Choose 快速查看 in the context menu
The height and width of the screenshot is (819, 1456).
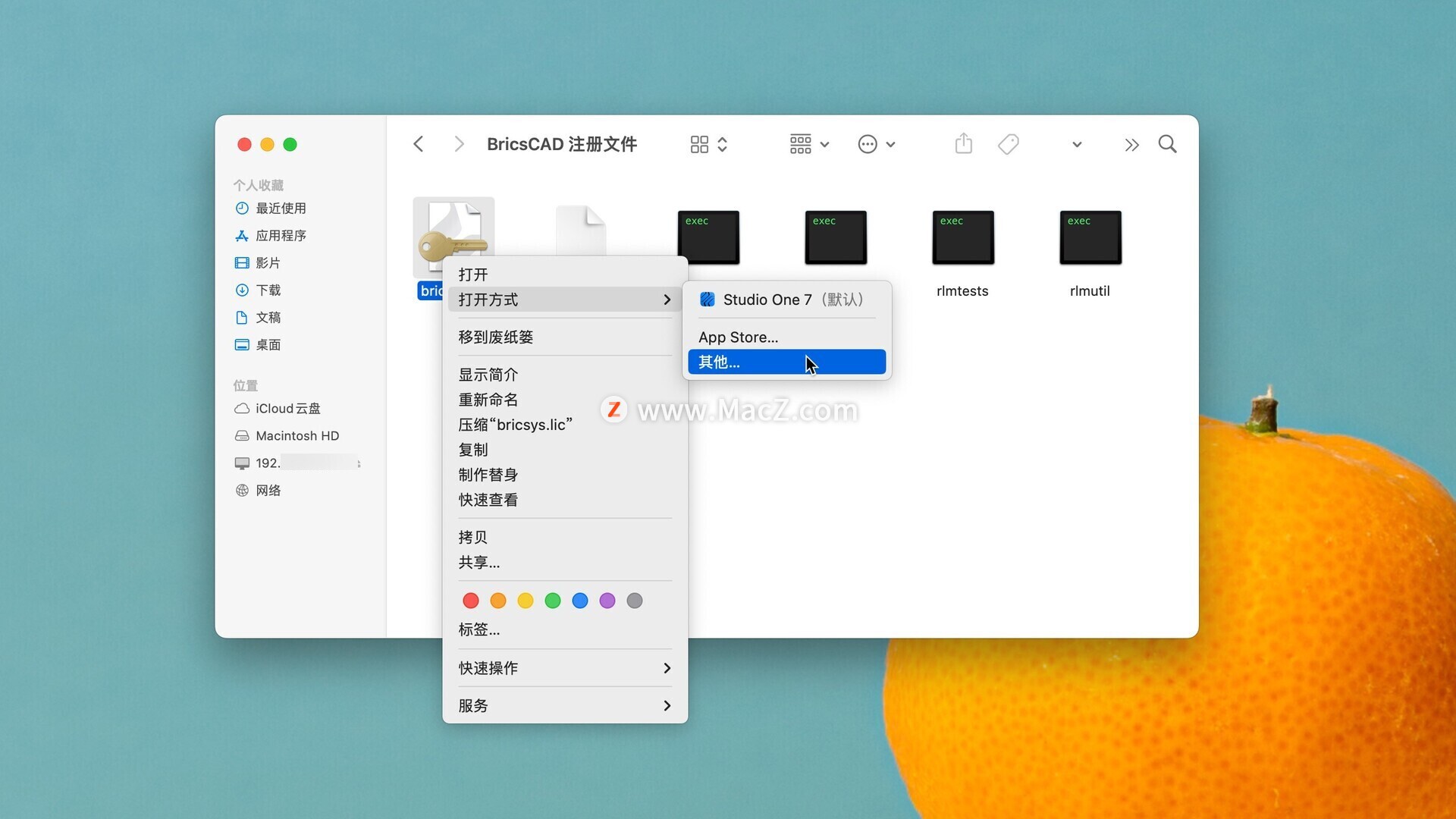click(565, 500)
